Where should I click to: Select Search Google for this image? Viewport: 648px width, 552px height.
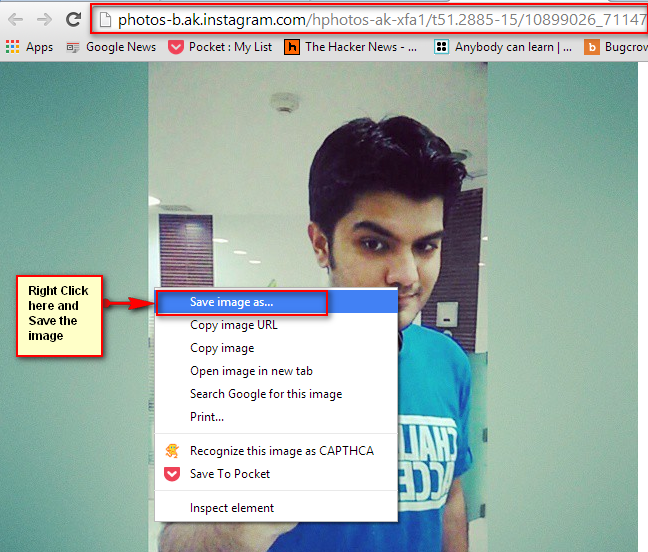[276, 394]
